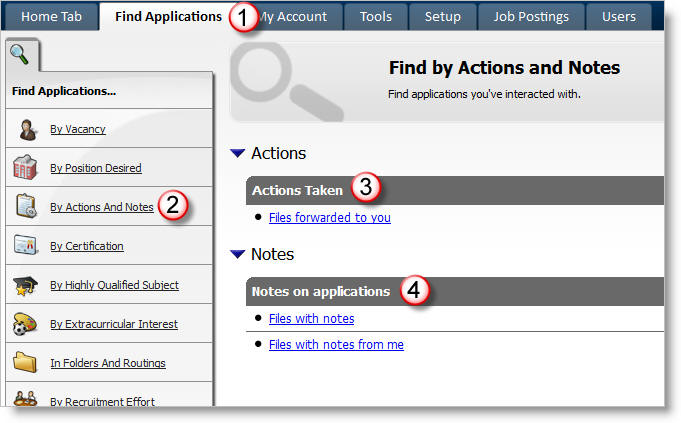This screenshot has height=423, width=681.
Task: Collapse the Actions section triangle
Action: 238,153
